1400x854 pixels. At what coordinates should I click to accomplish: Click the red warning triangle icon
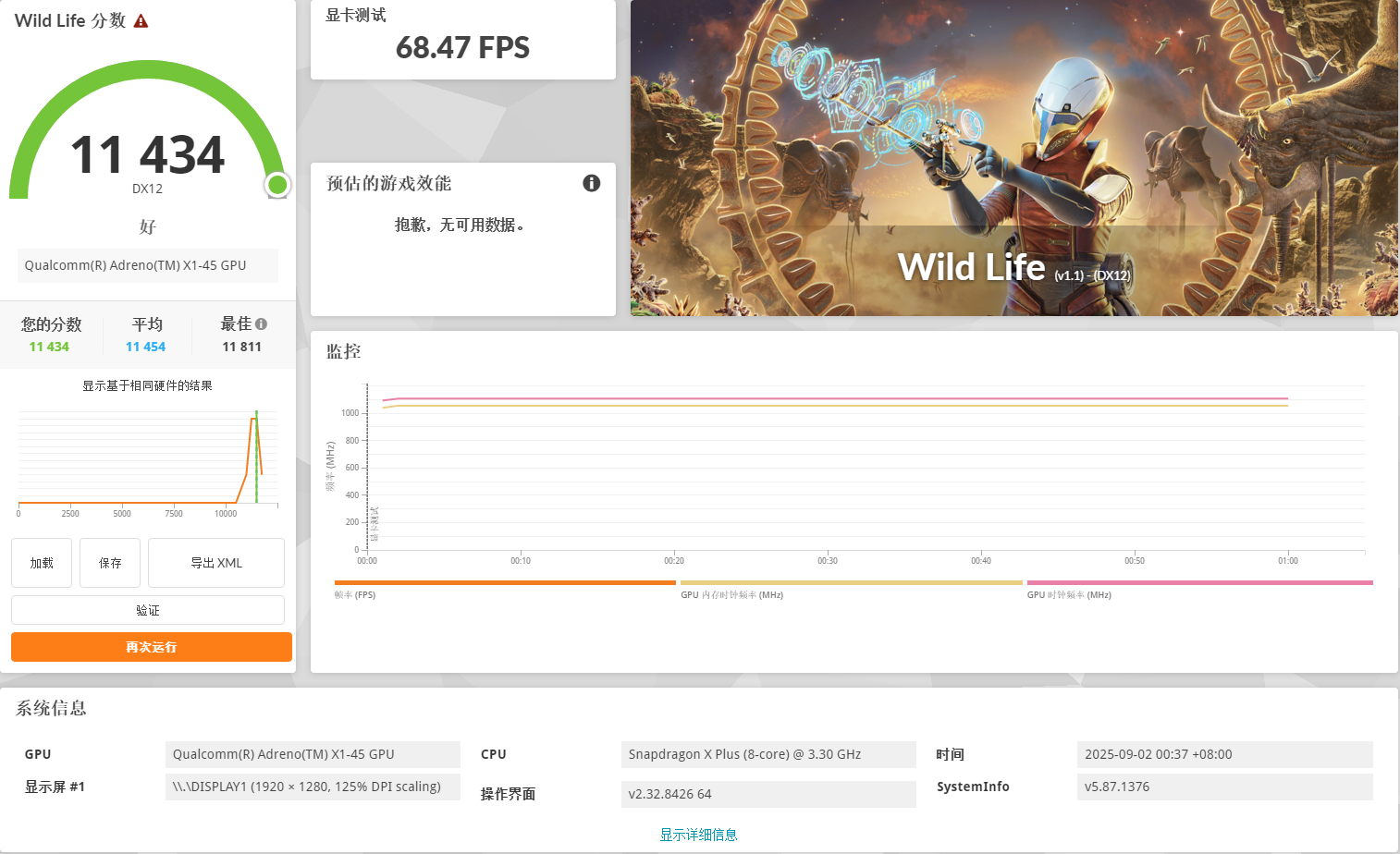(141, 21)
